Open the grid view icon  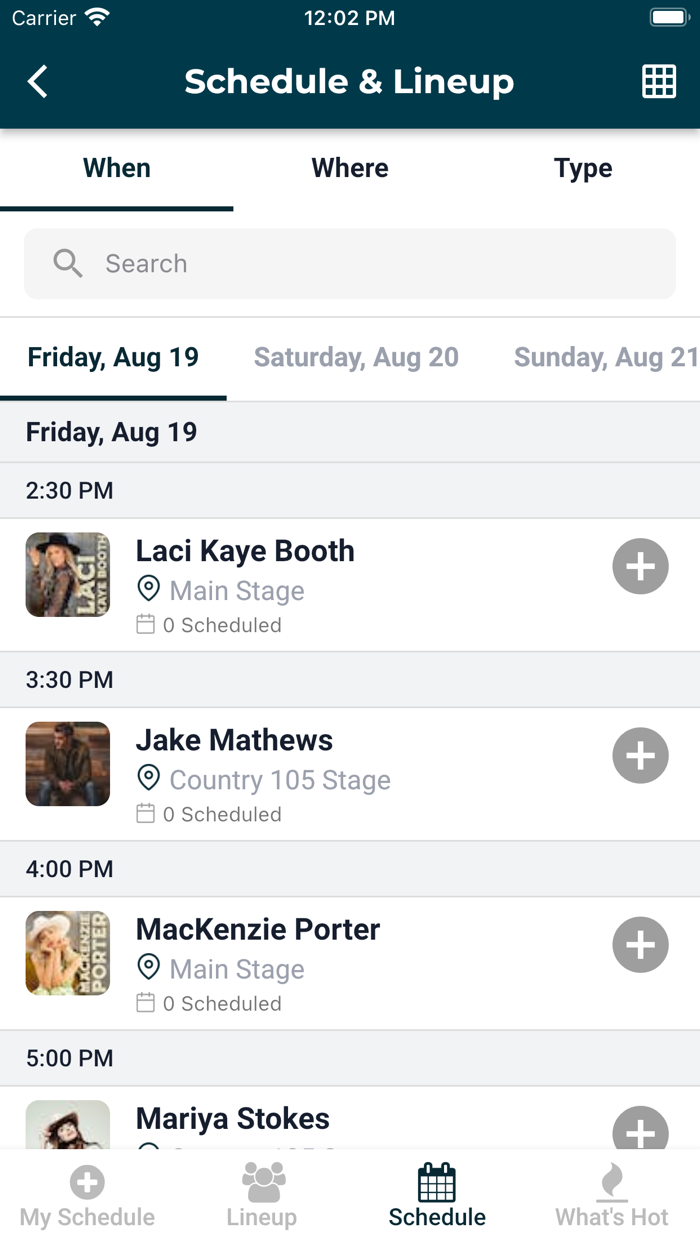pos(659,82)
